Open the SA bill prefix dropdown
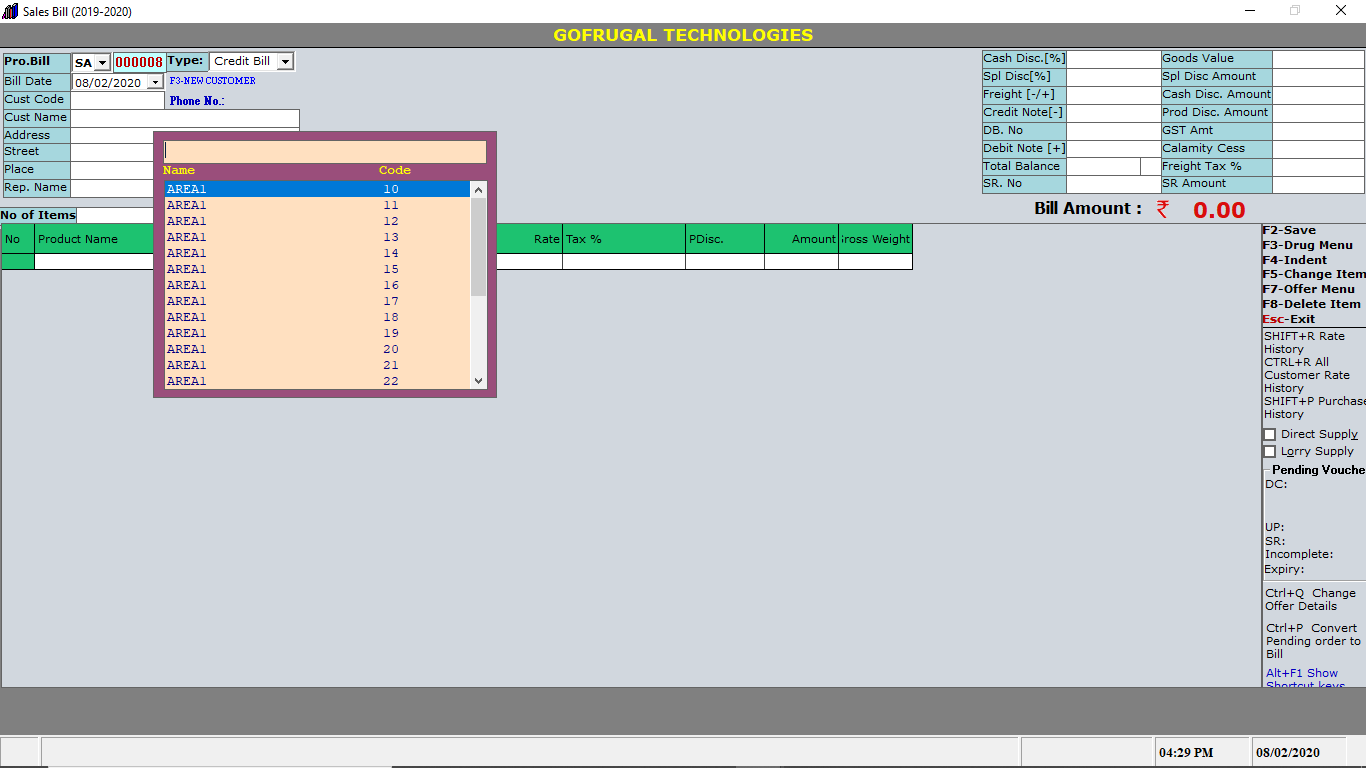This screenshot has width=1366, height=768. point(102,63)
